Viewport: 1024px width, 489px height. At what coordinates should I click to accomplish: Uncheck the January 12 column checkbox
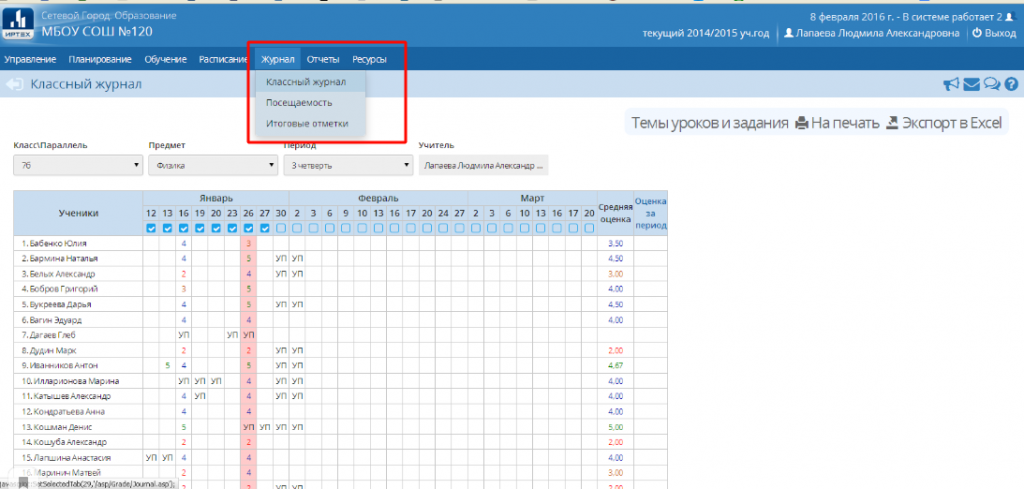pos(151,228)
